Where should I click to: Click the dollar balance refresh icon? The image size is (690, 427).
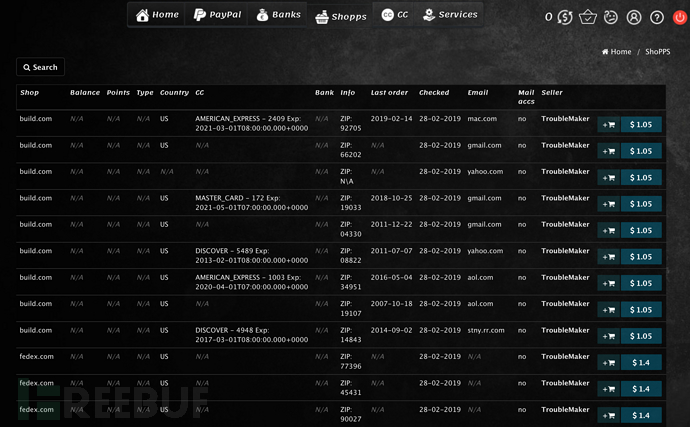(x=565, y=18)
